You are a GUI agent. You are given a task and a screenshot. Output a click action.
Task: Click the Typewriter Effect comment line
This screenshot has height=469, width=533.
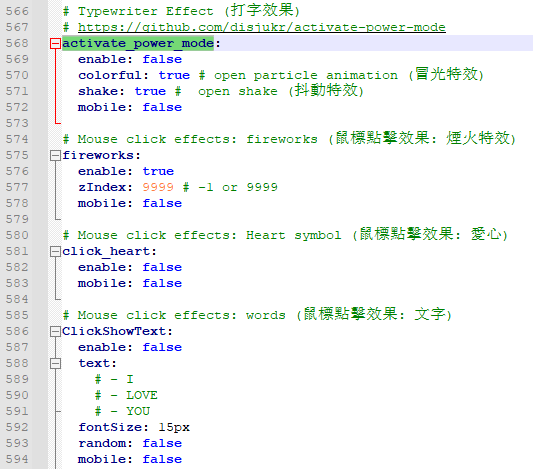click(182, 11)
